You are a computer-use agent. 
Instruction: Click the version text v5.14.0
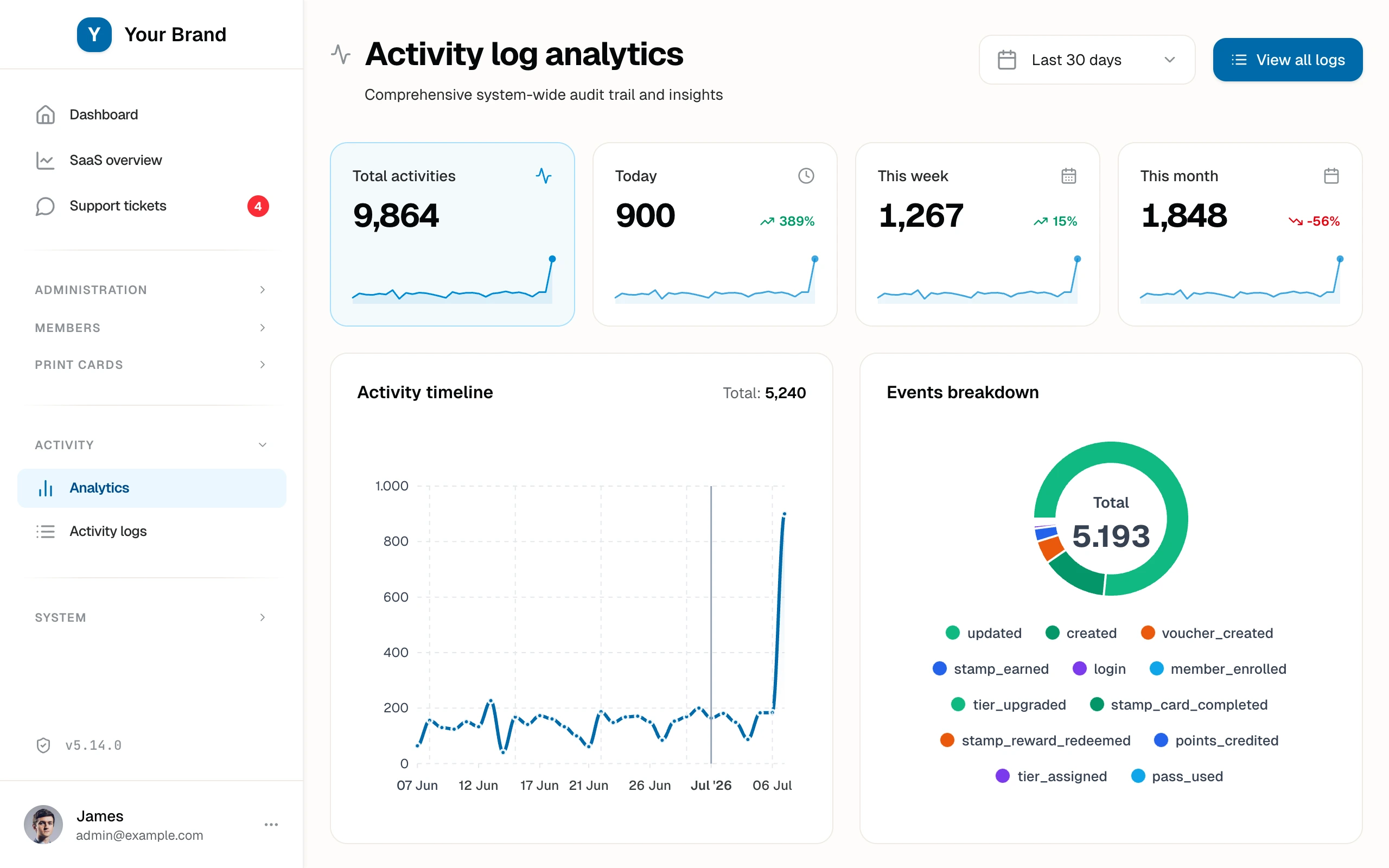point(93,745)
